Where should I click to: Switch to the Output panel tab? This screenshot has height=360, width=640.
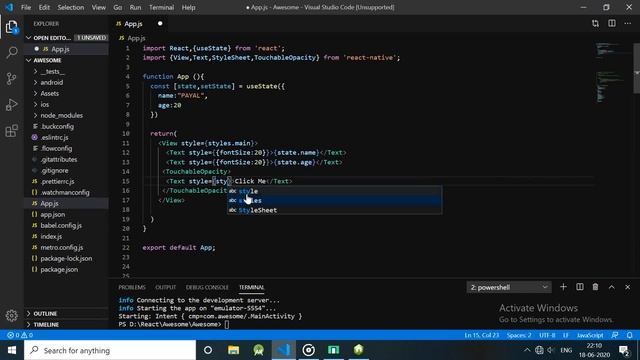(165, 287)
